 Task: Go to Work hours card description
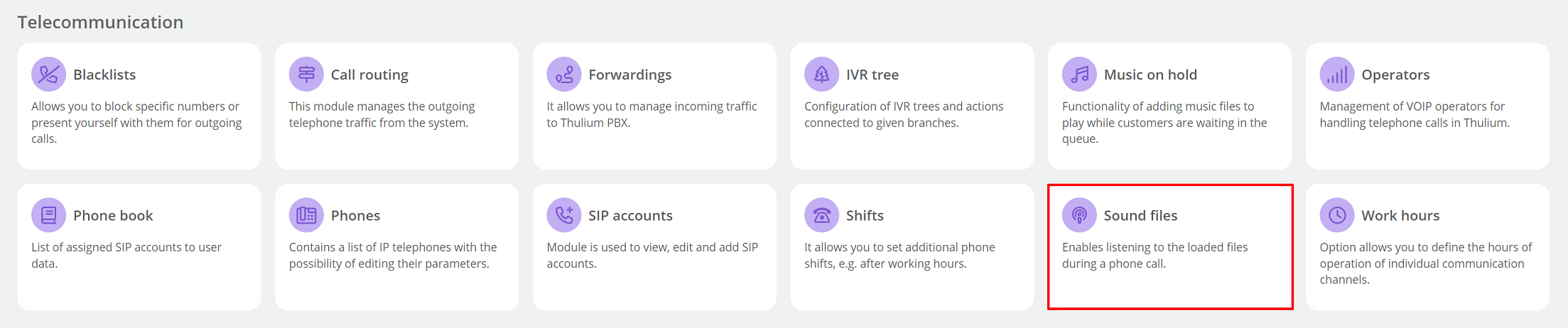point(1426,263)
